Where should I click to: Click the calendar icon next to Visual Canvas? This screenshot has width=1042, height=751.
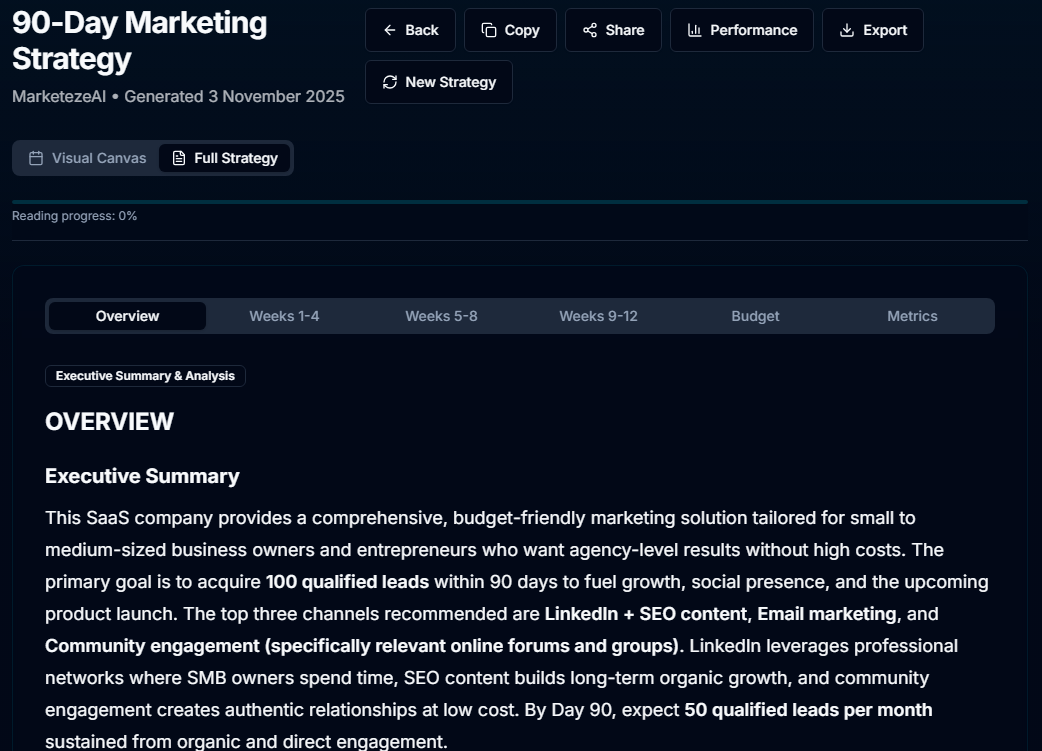tap(35, 157)
